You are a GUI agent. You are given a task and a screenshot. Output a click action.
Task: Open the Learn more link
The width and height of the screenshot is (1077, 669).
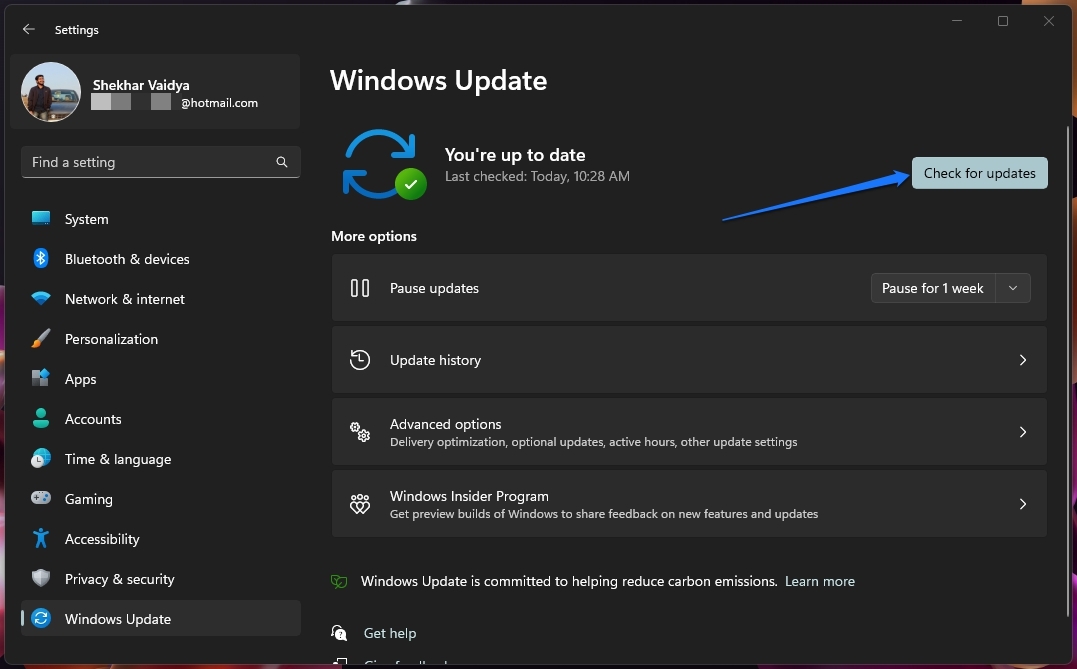(819, 581)
